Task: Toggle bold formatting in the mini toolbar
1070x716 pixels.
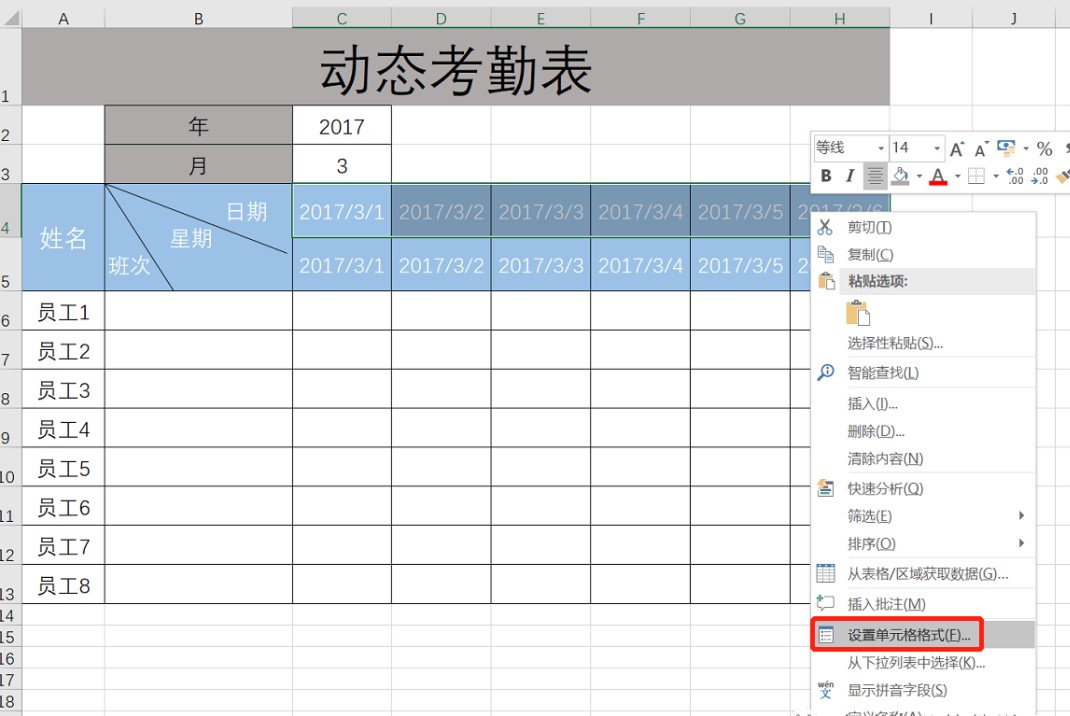Action: point(827,176)
